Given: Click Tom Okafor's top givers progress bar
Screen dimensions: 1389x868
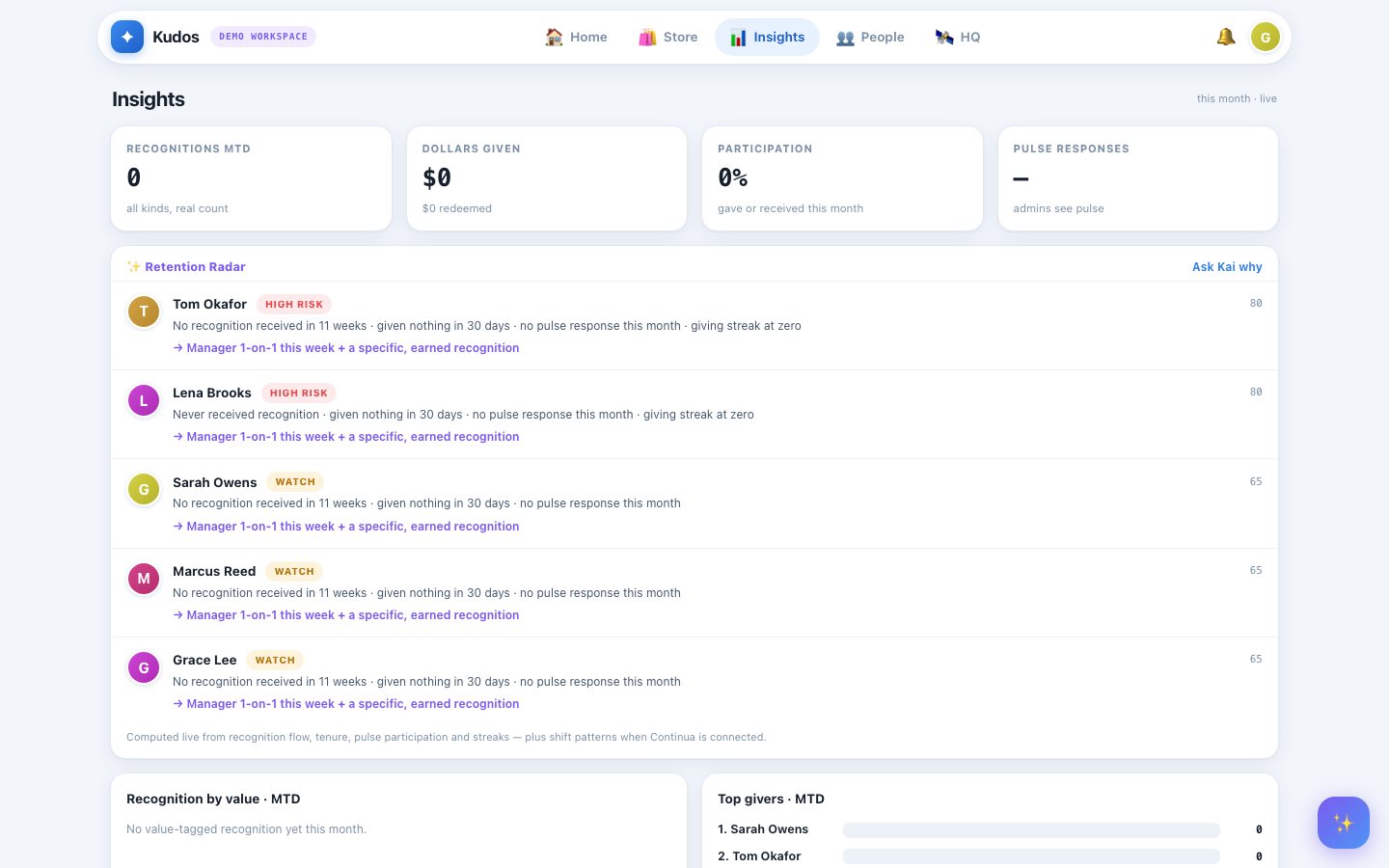Looking at the screenshot, I should [x=1031, y=856].
